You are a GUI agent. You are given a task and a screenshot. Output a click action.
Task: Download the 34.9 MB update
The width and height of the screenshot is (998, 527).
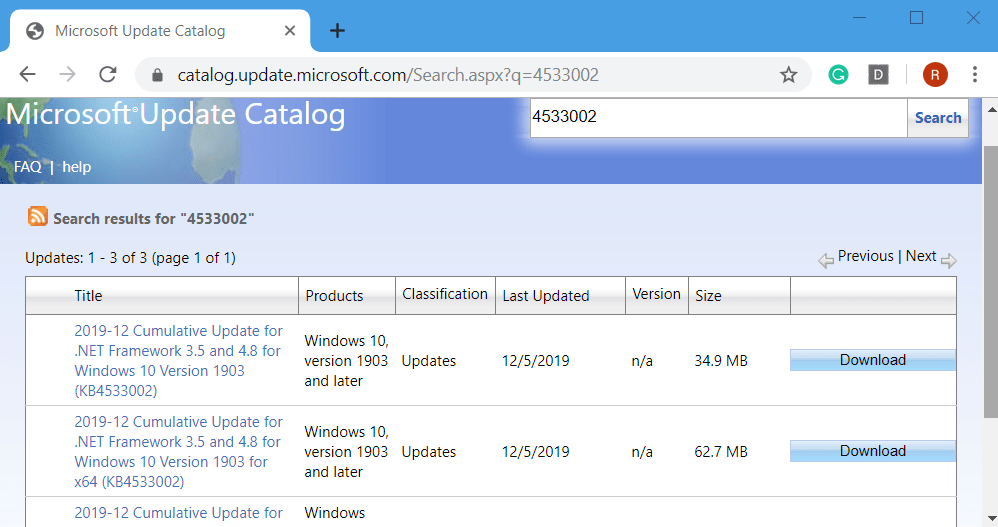click(x=873, y=360)
